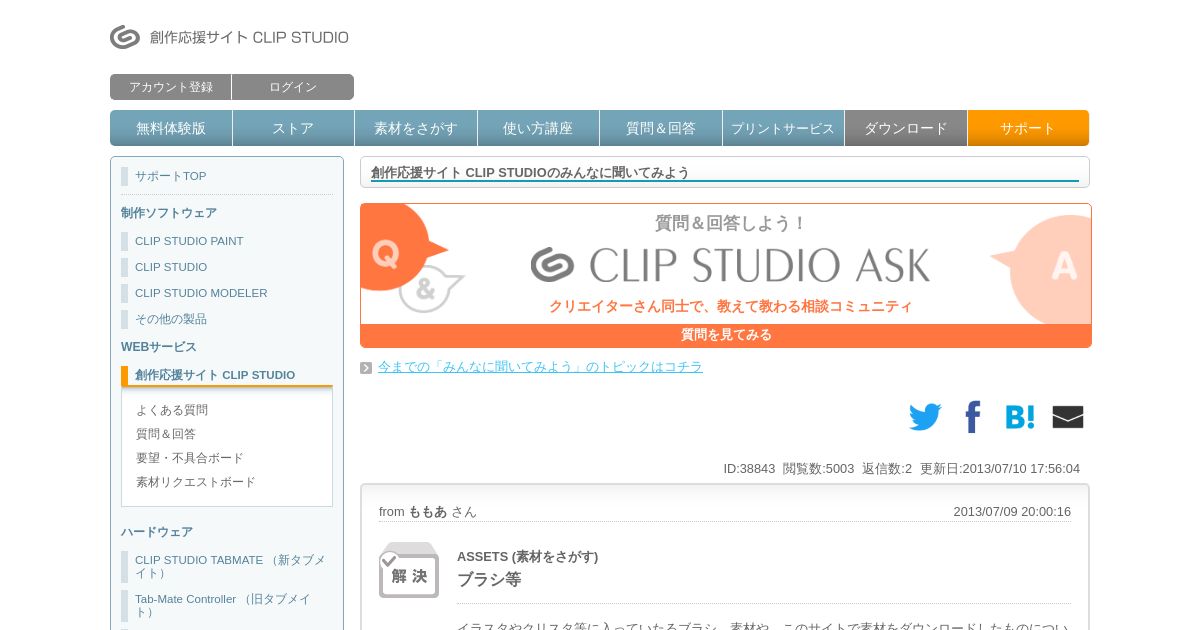Click the 質問を見てみる banner button

coord(726,335)
